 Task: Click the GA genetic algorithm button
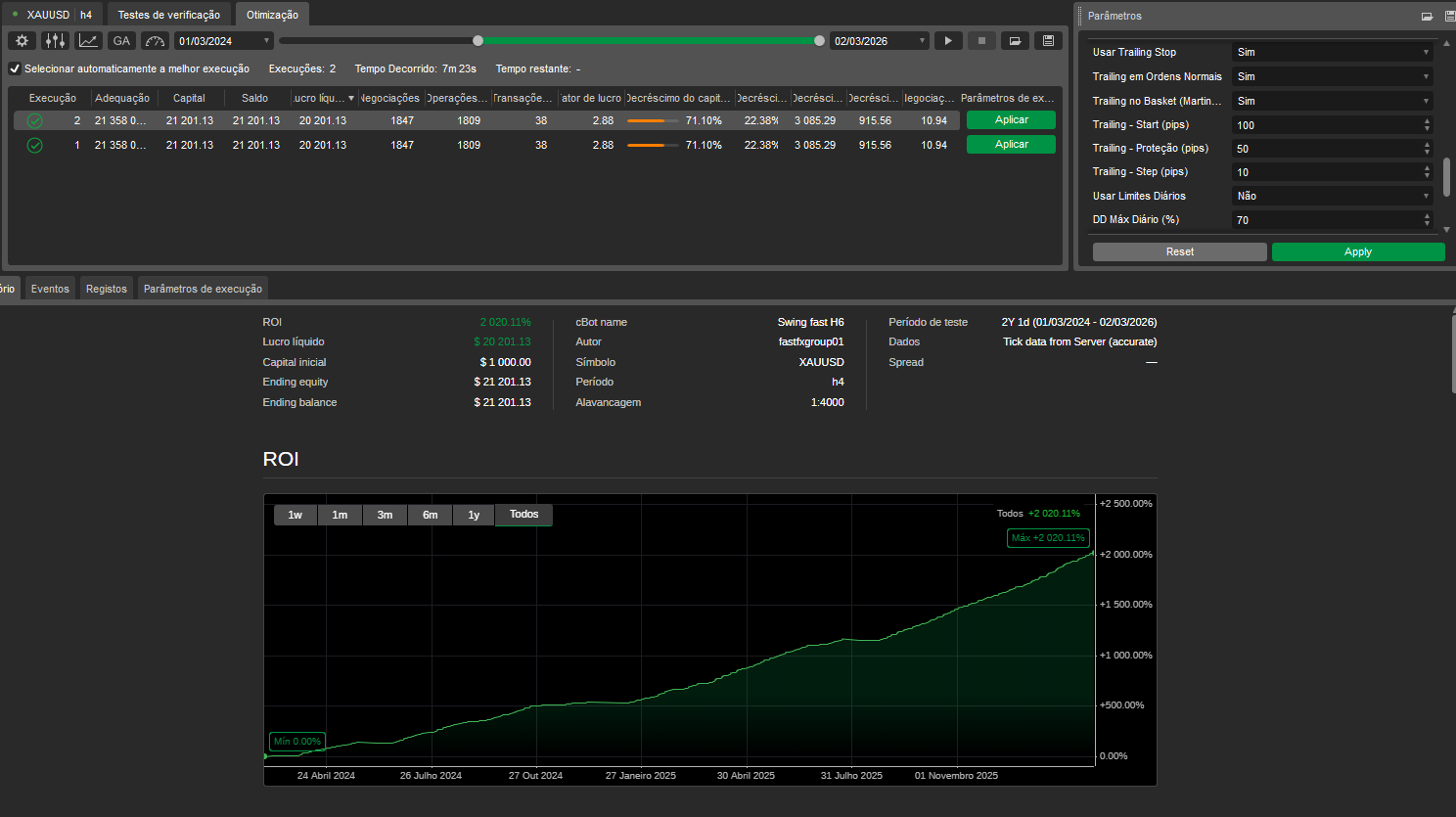point(121,41)
